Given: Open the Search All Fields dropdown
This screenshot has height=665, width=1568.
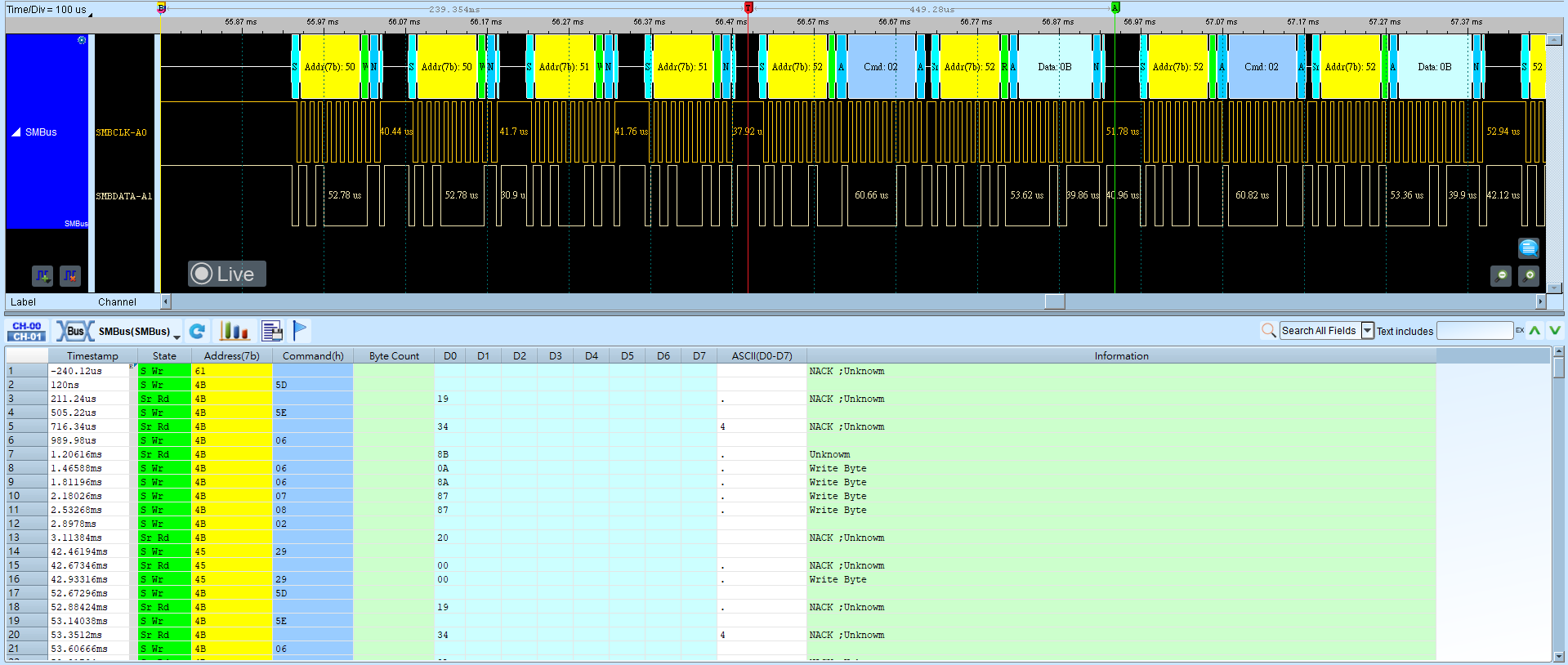Looking at the screenshot, I should (x=1367, y=330).
